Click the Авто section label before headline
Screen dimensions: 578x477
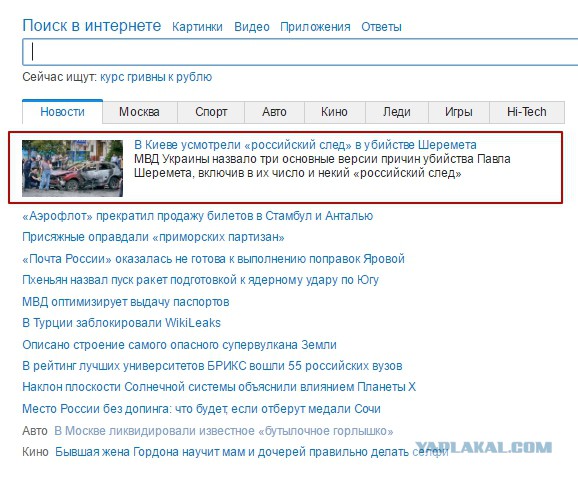pos(35,431)
